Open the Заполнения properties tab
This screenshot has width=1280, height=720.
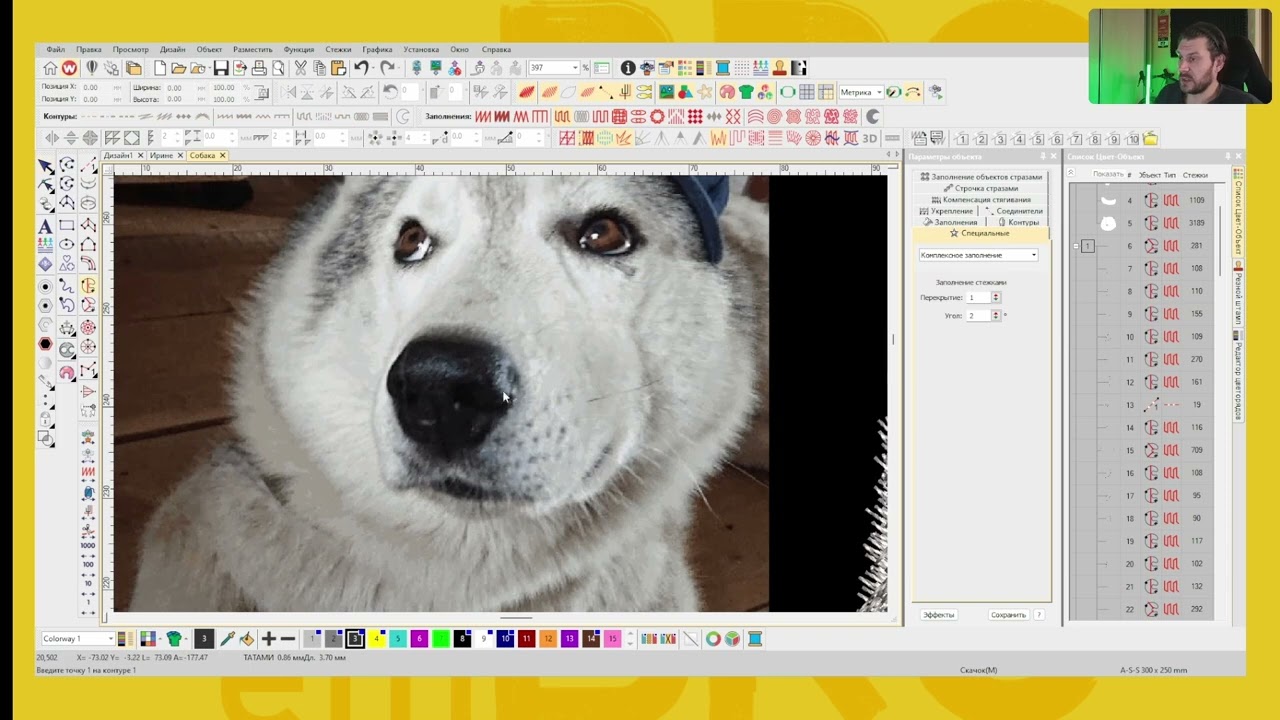[951, 222]
